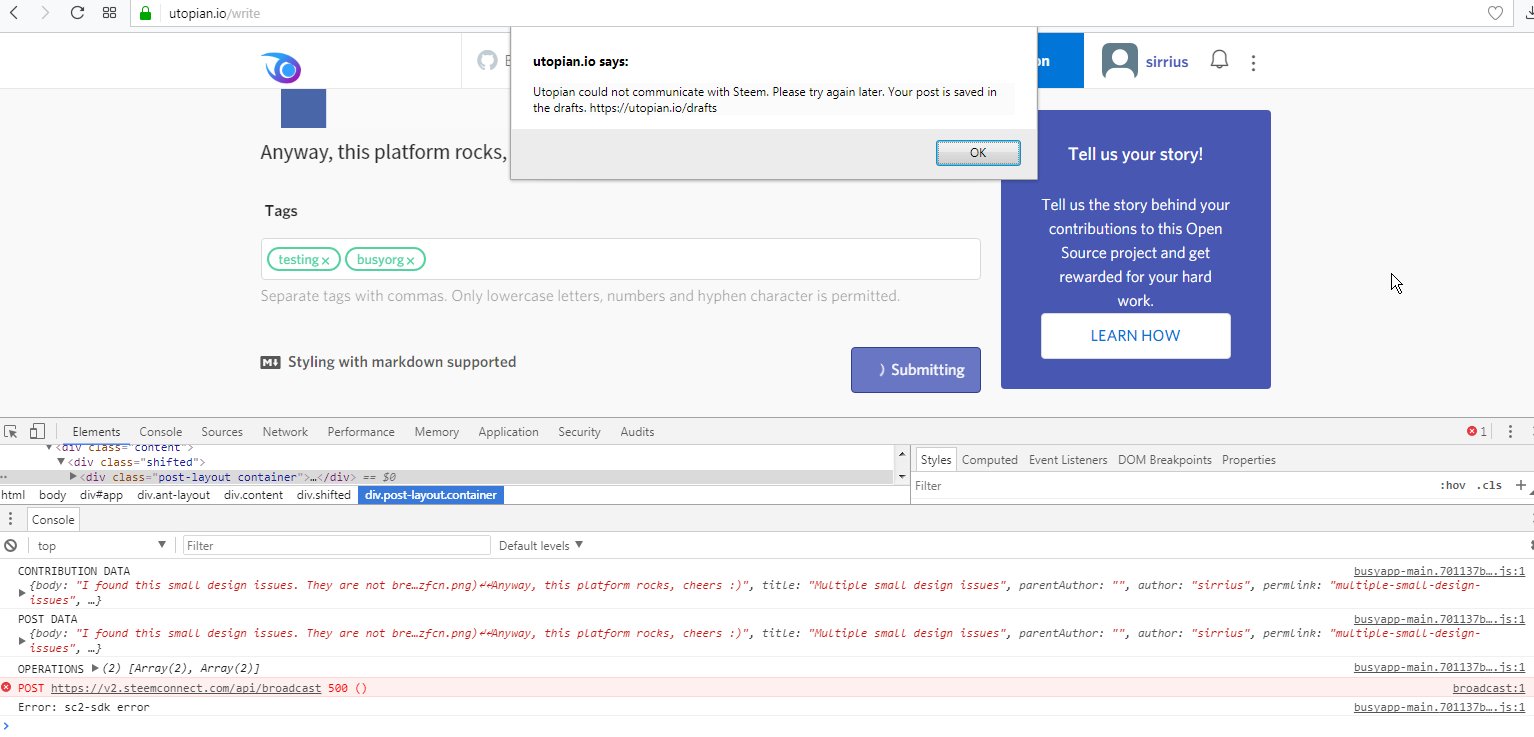This screenshot has width=1534, height=737.
Task: Click the tags input box
Action: pyautogui.click(x=620, y=259)
